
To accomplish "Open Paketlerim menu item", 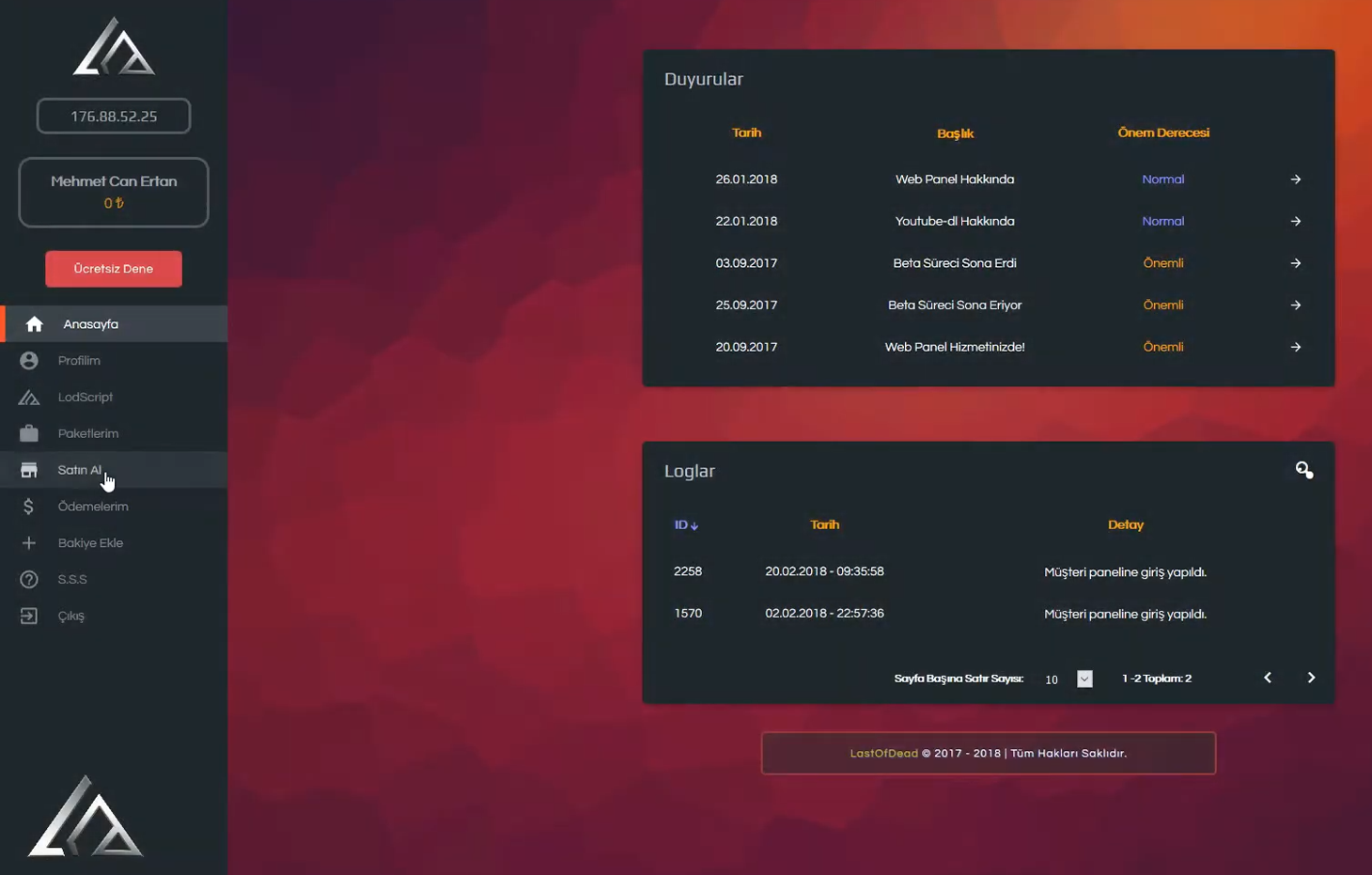I will tap(114, 433).
